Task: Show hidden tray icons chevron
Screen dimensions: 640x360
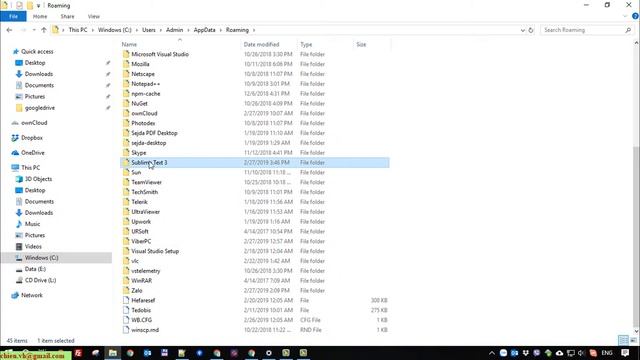Action: [x=492, y=353]
